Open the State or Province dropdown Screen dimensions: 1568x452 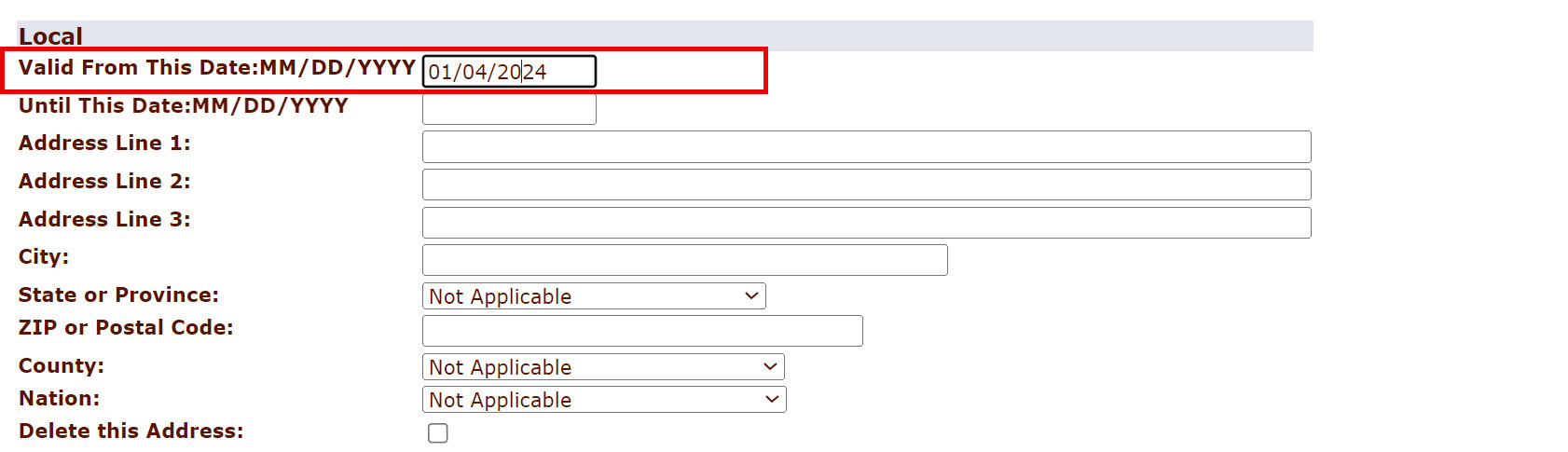tap(594, 296)
